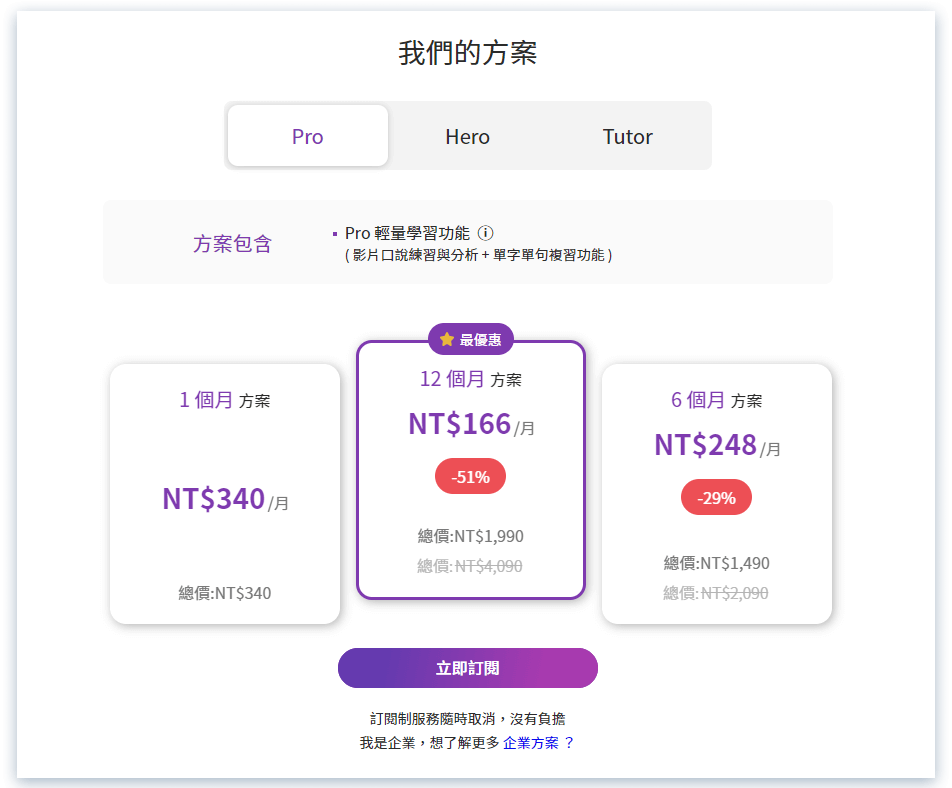Click the strikethrough NT$4,090 original price
Viewport: 952px width, 788px height.
(488, 566)
